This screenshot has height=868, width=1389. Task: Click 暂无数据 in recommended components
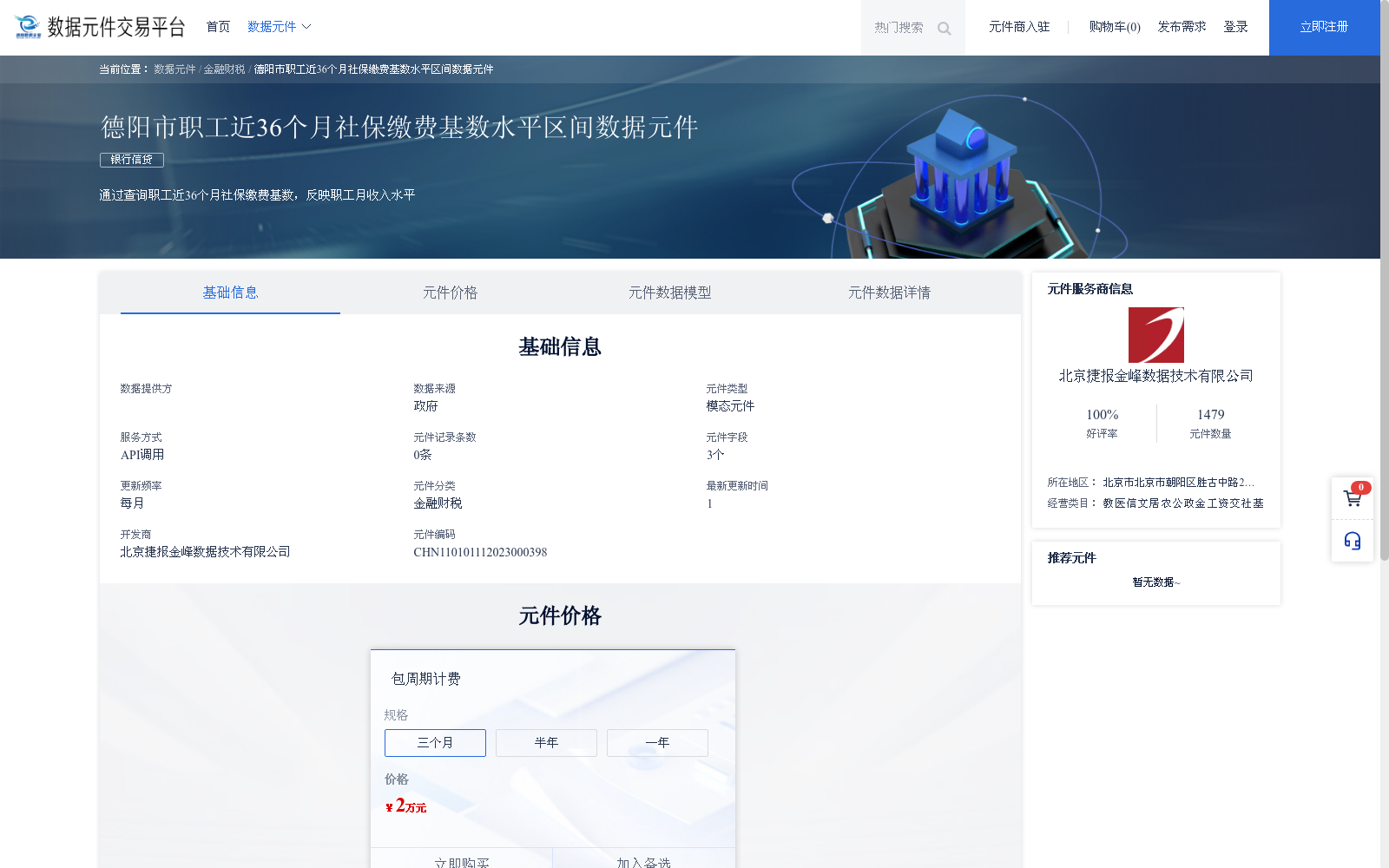point(1156,582)
